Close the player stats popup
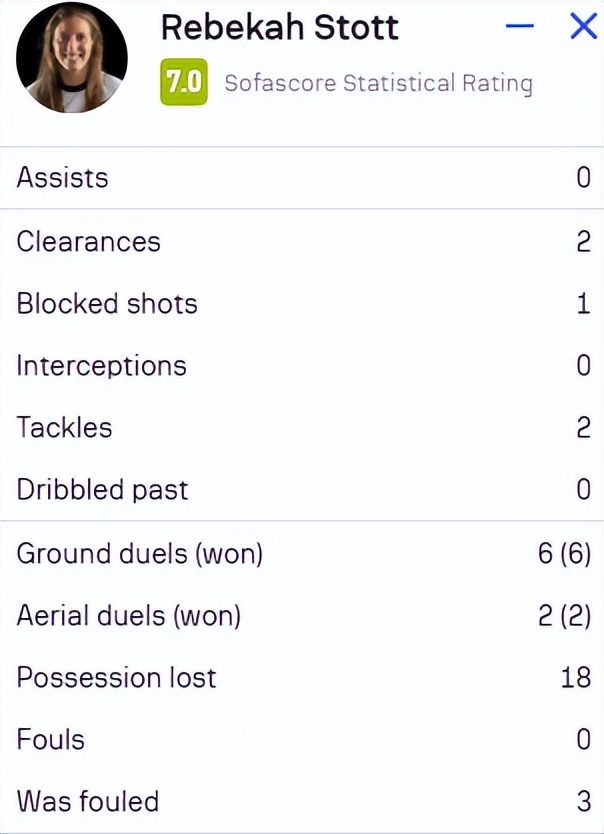 [583, 27]
